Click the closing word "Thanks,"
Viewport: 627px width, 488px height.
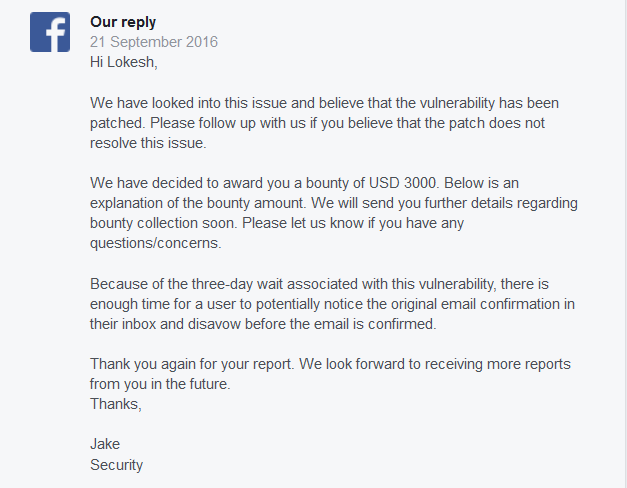coord(116,404)
